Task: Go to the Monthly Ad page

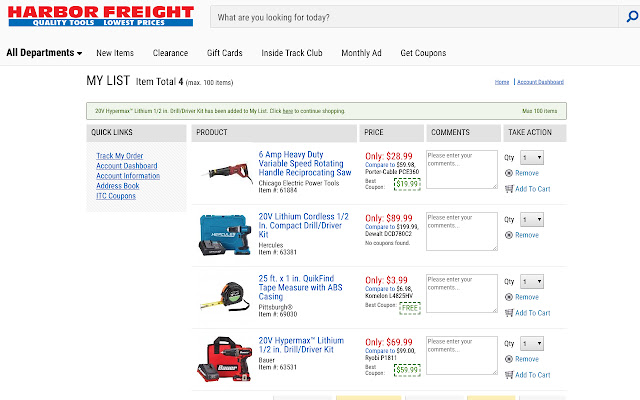Action: tap(359, 53)
